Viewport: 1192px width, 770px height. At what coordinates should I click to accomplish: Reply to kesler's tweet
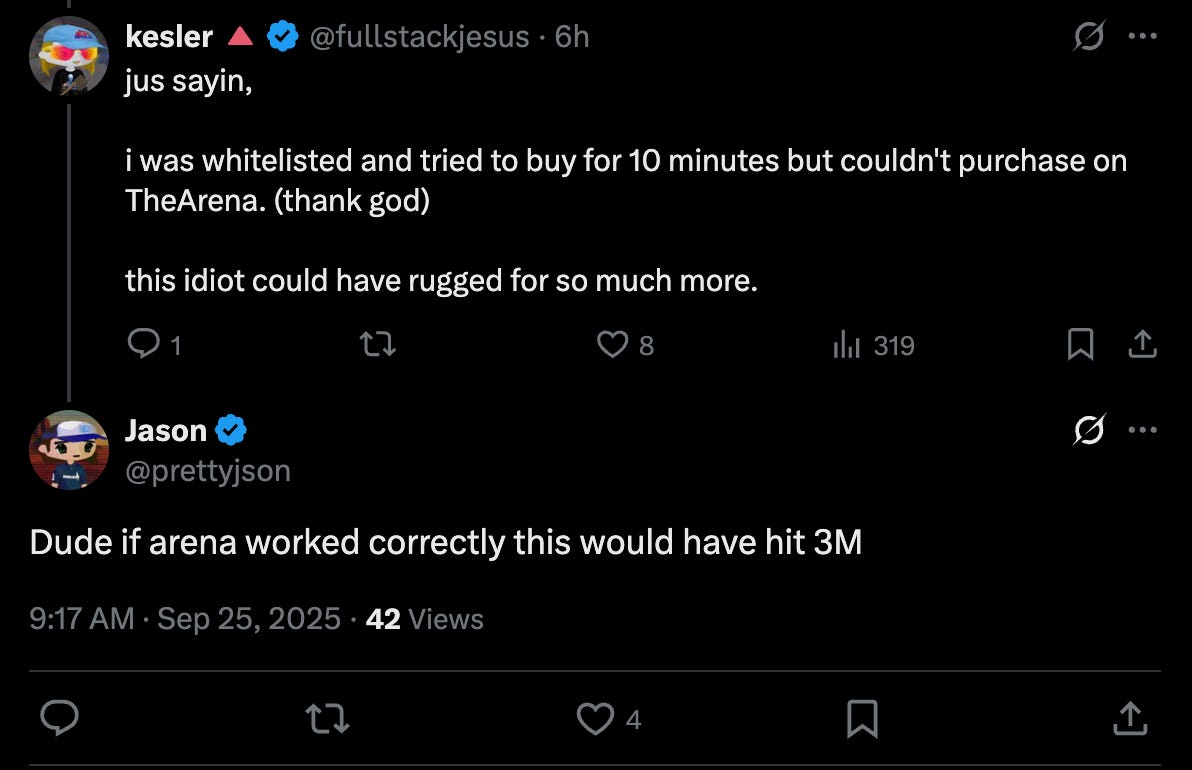point(145,345)
